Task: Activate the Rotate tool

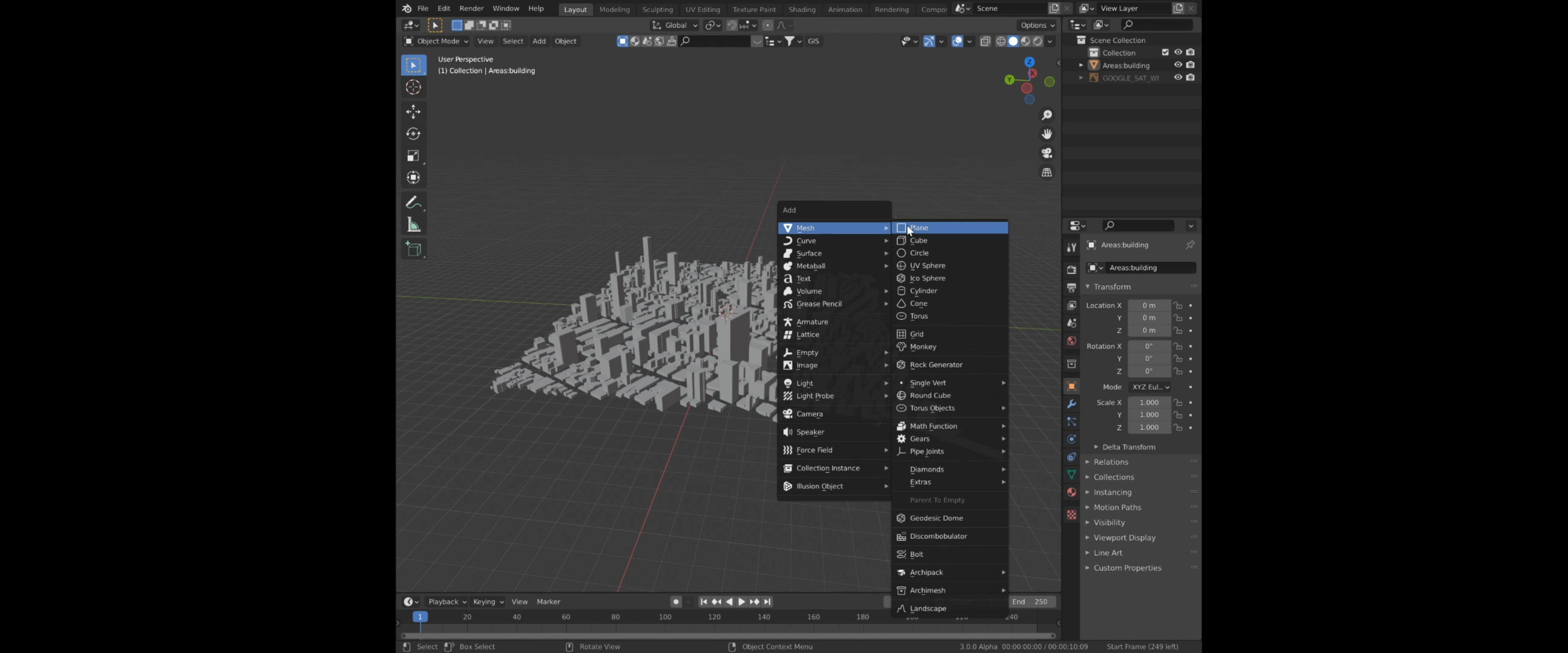Action: (x=413, y=134)
